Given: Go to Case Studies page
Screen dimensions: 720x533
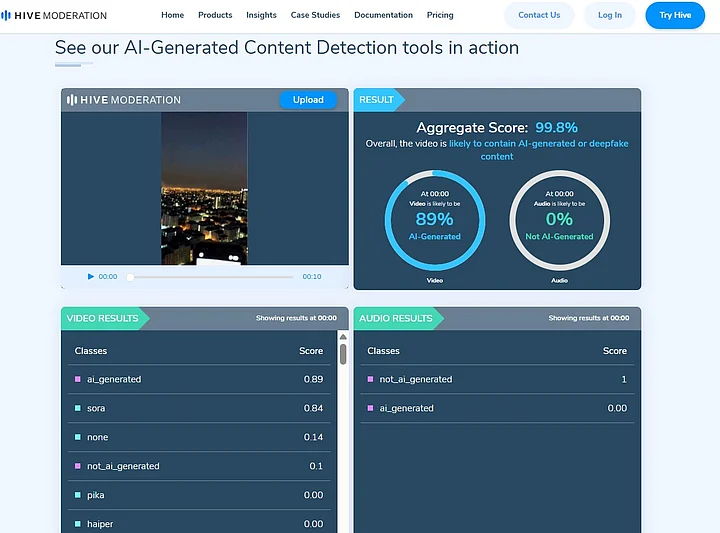Looking at the screenshot, I should (315, 15).
